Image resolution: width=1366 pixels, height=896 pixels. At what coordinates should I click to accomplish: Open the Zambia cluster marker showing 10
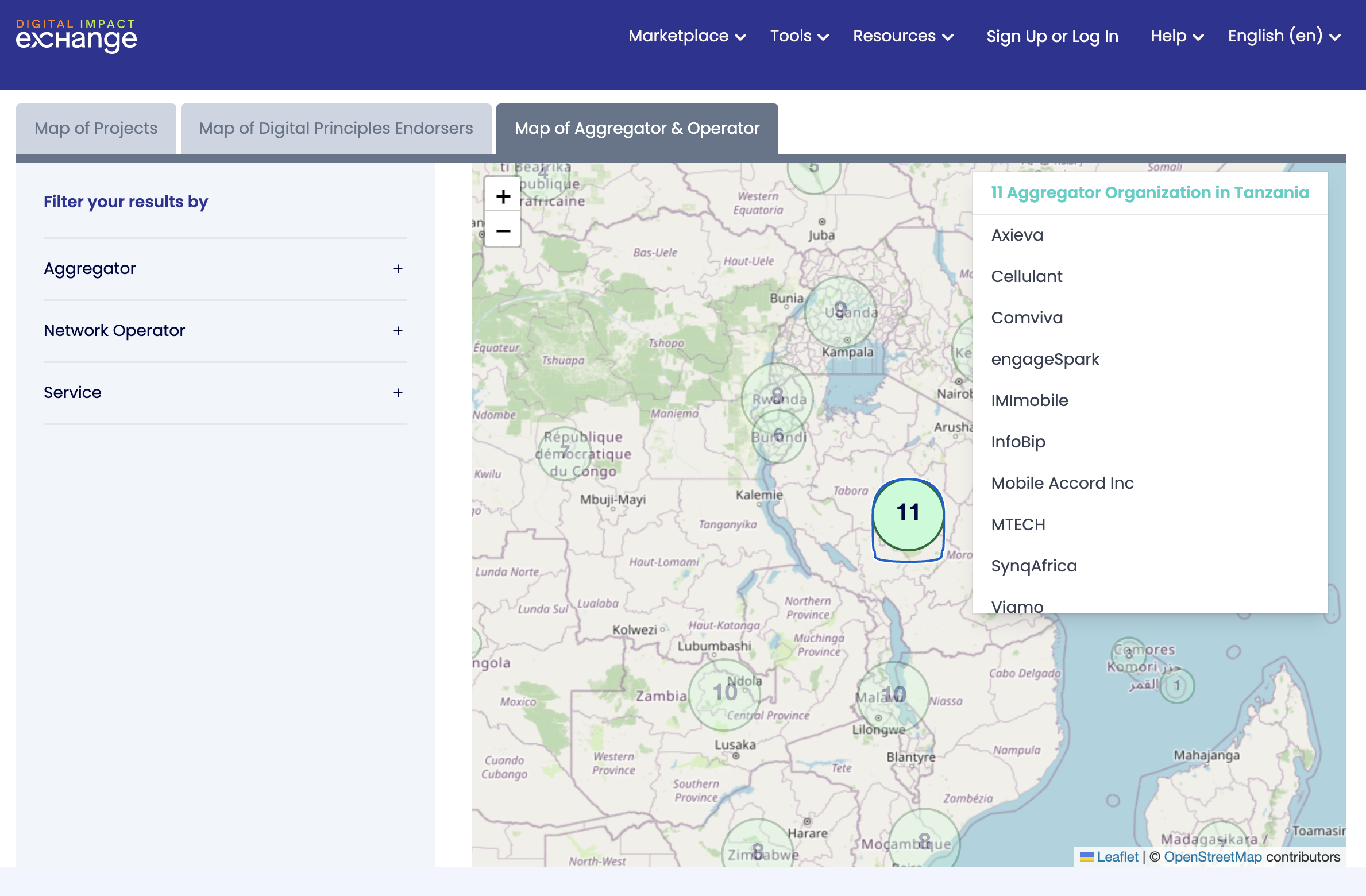click(724, 694)
